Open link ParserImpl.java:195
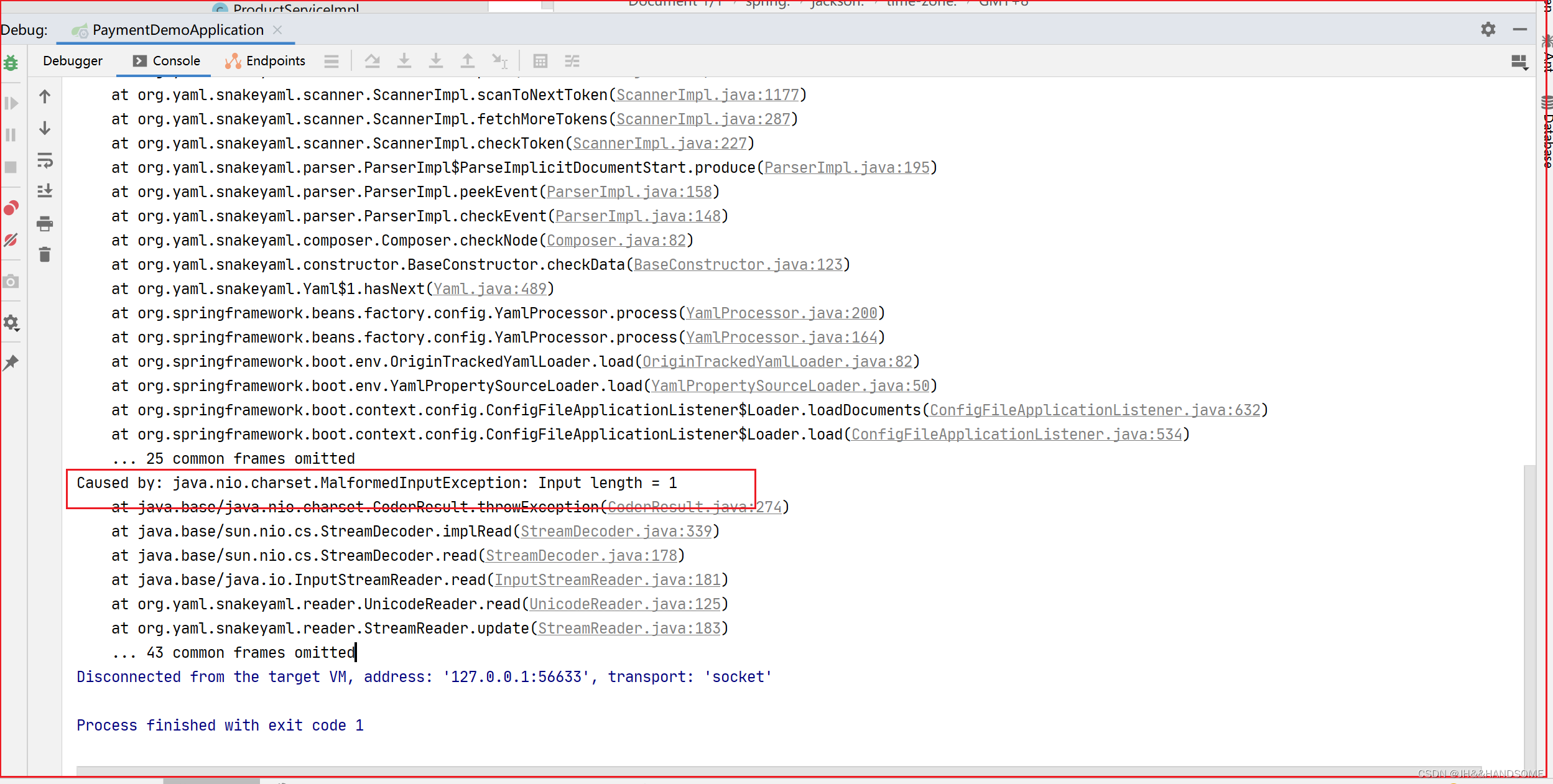 [x=846, y=168]
